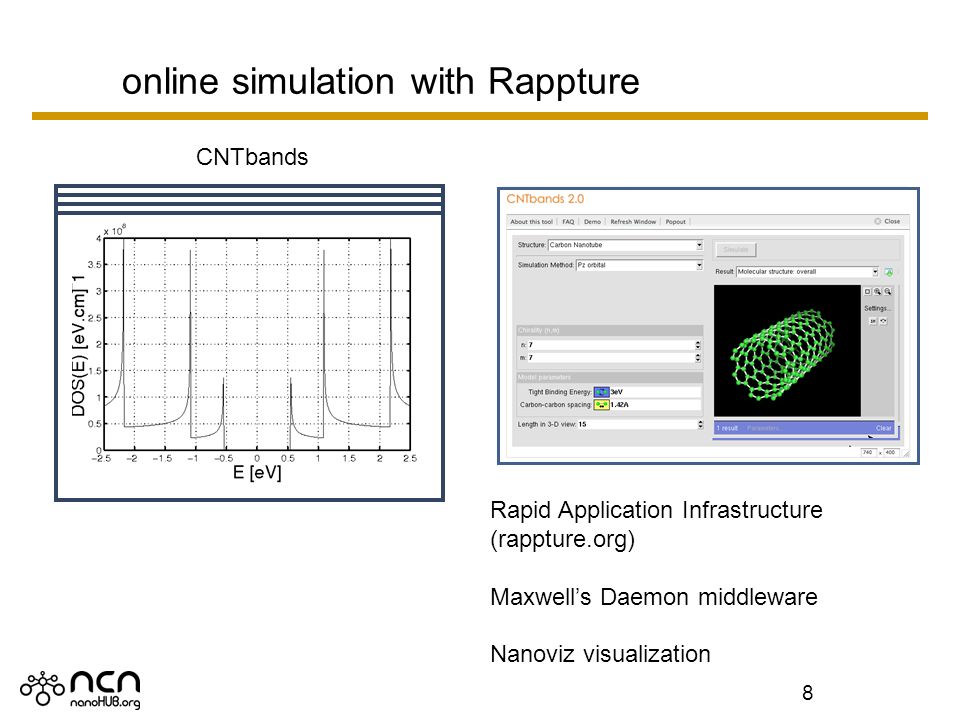Click the window height field showing 400
The width and height of the screenshot is (960, 720).
[x=890, y=452]
